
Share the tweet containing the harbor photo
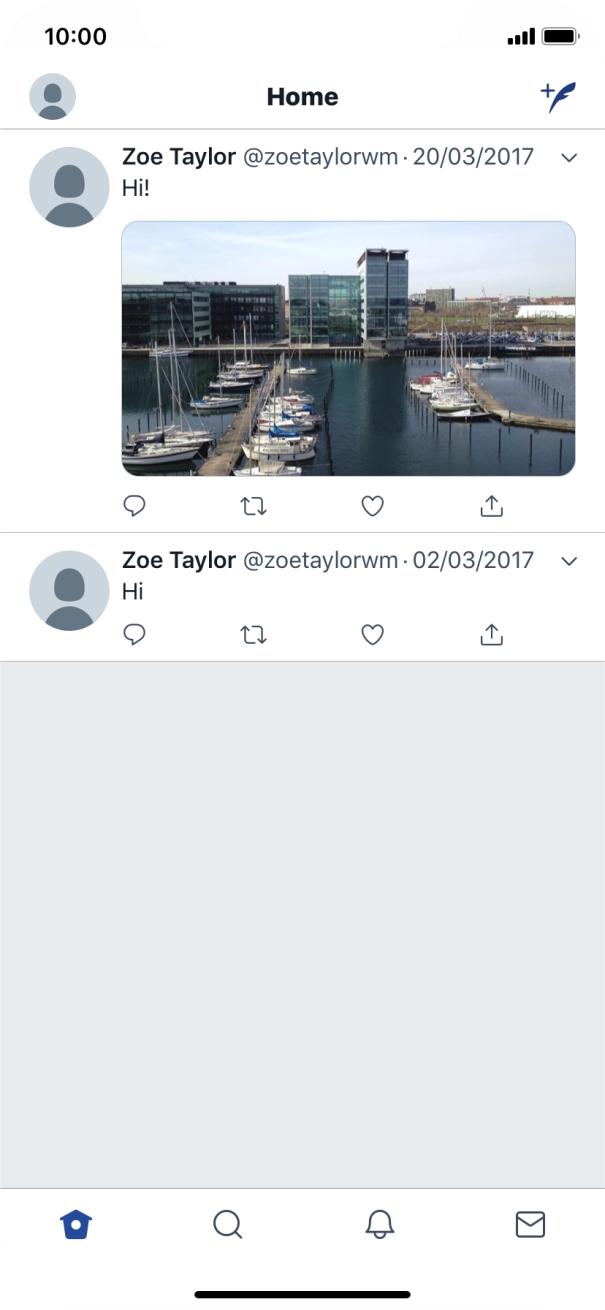(x=490, y=506)
